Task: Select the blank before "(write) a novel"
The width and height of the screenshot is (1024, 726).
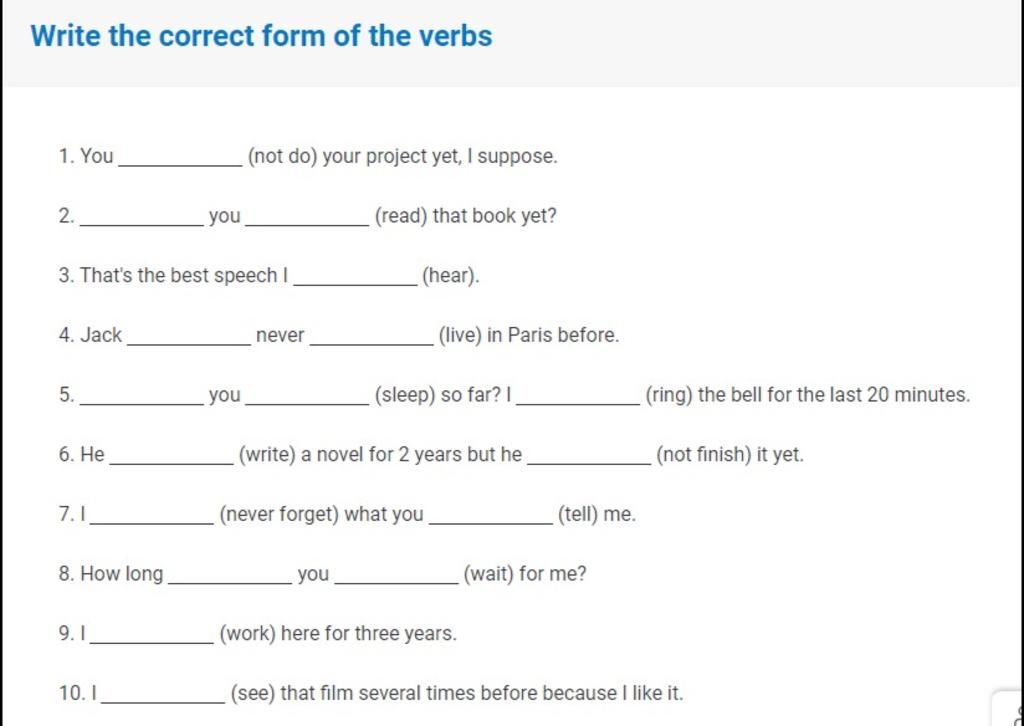Action: point(172,455)
